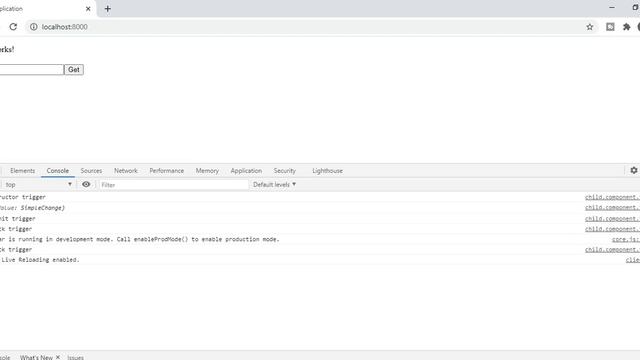
Task: Open the Extensions puzzle icon
Action: click(626, 27)
